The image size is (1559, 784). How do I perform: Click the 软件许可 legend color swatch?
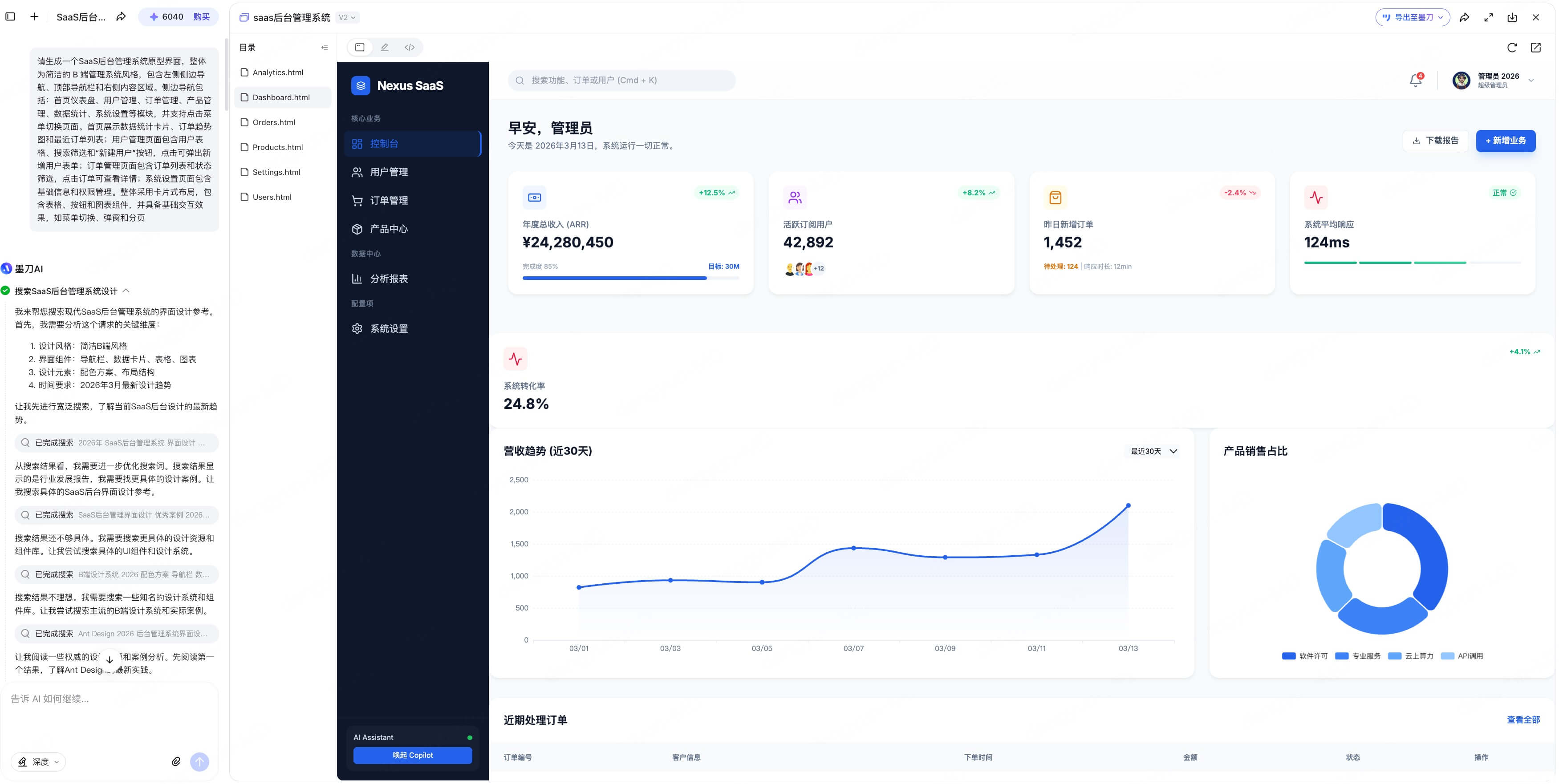coord(1288,656)
